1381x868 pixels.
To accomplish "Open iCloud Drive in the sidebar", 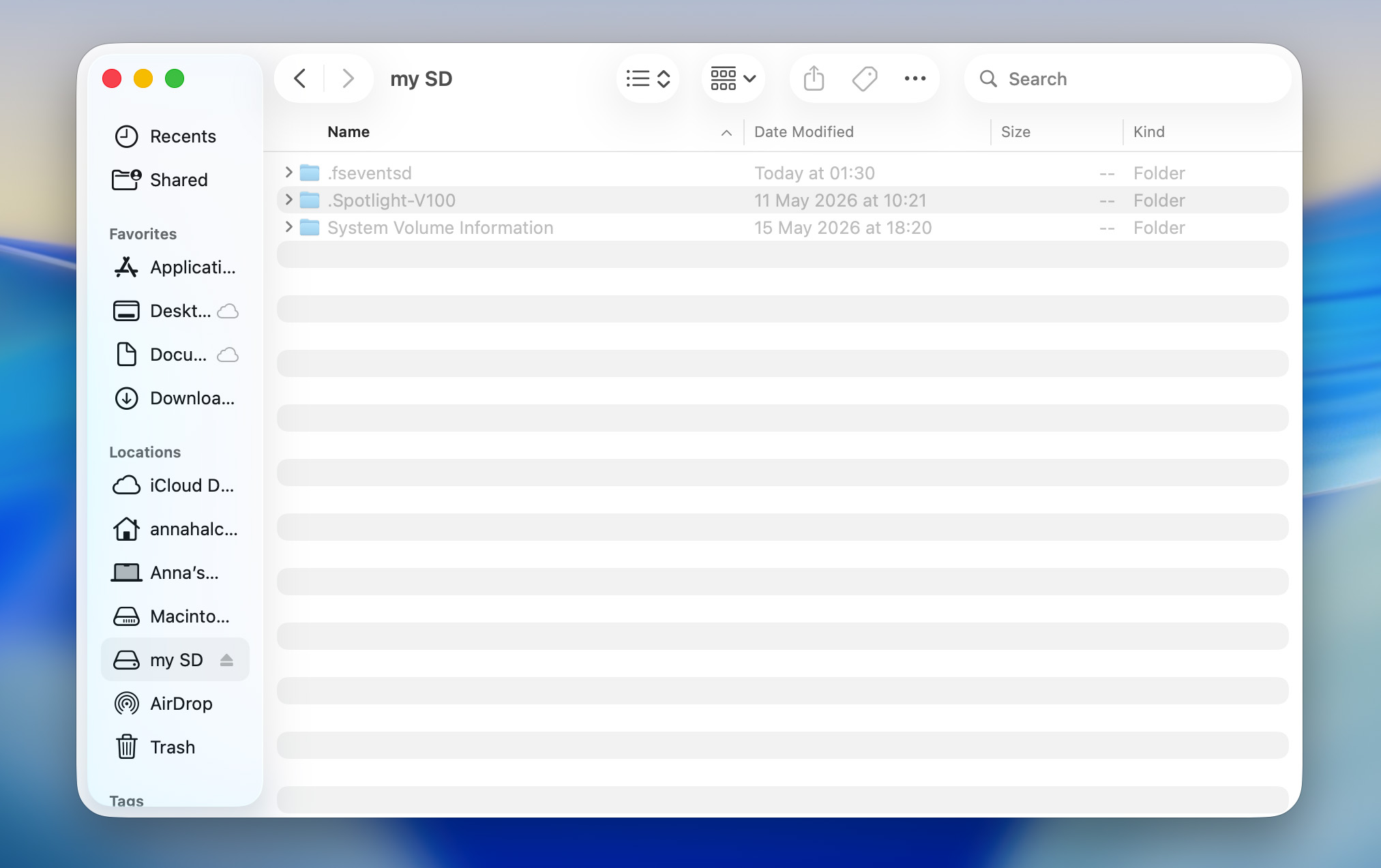I will click(x=175, y=485).
